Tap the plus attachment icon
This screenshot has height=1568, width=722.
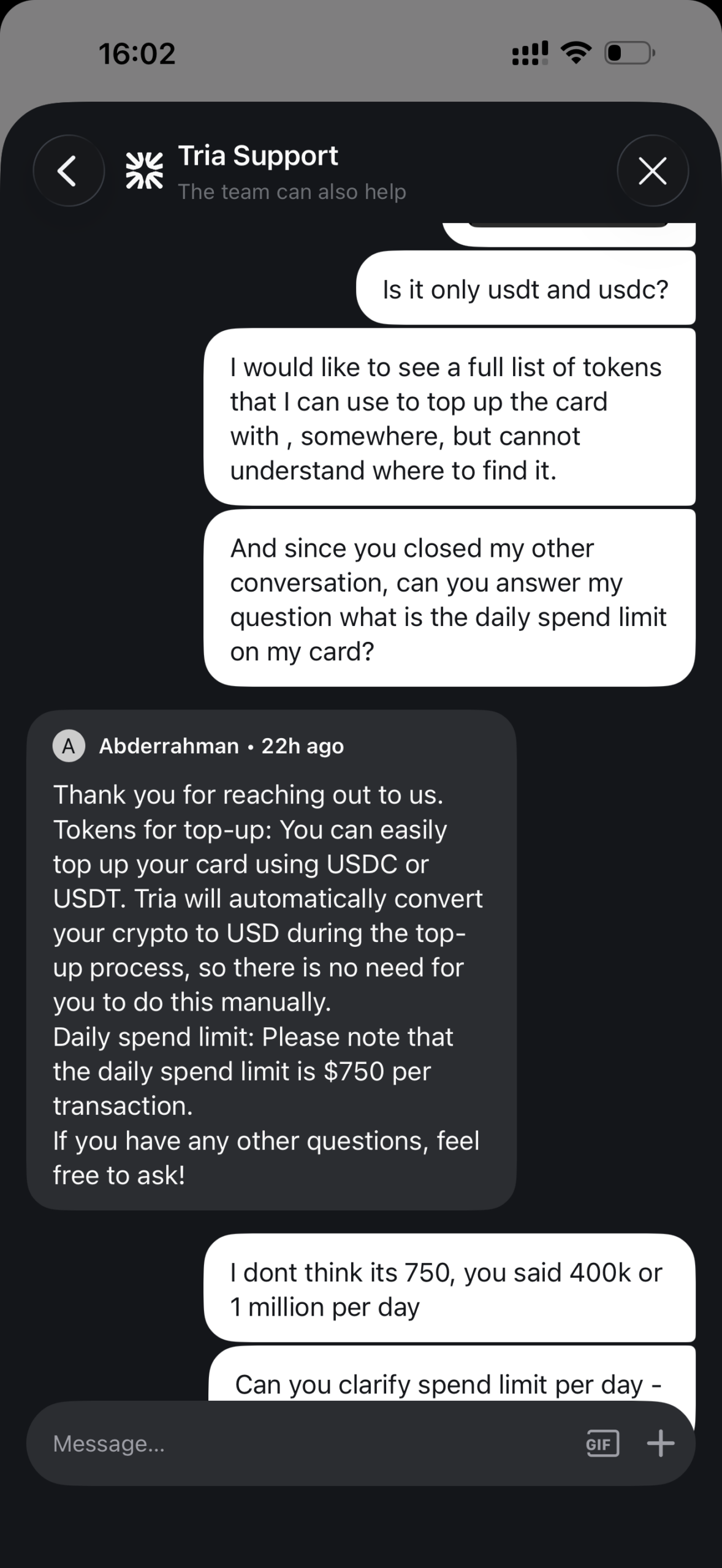pos(661,1444)
